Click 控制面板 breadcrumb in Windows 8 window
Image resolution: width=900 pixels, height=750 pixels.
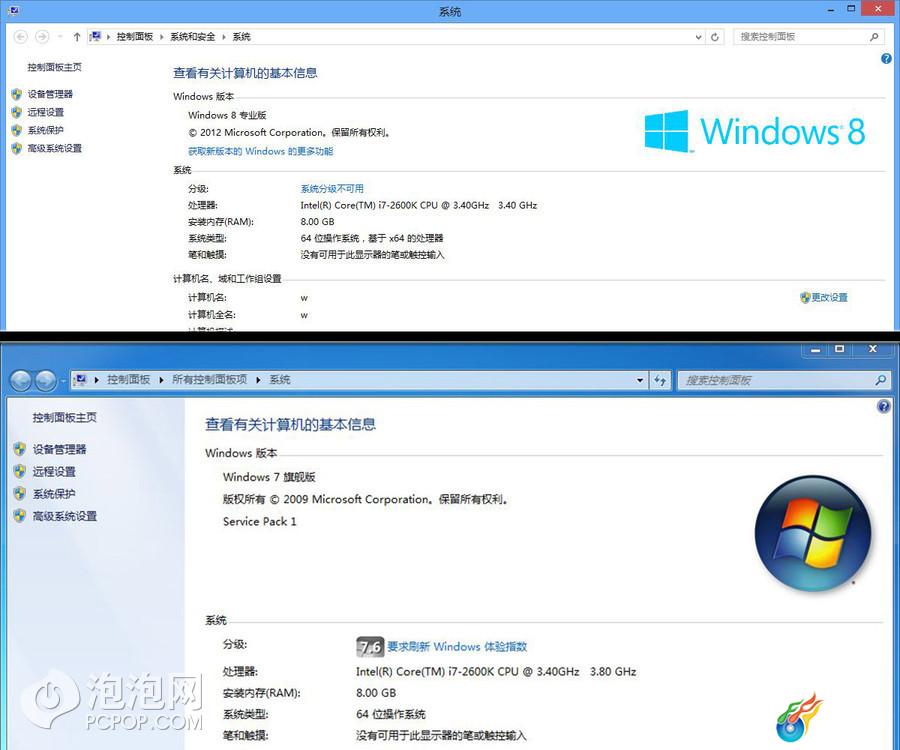coord(135,37)
